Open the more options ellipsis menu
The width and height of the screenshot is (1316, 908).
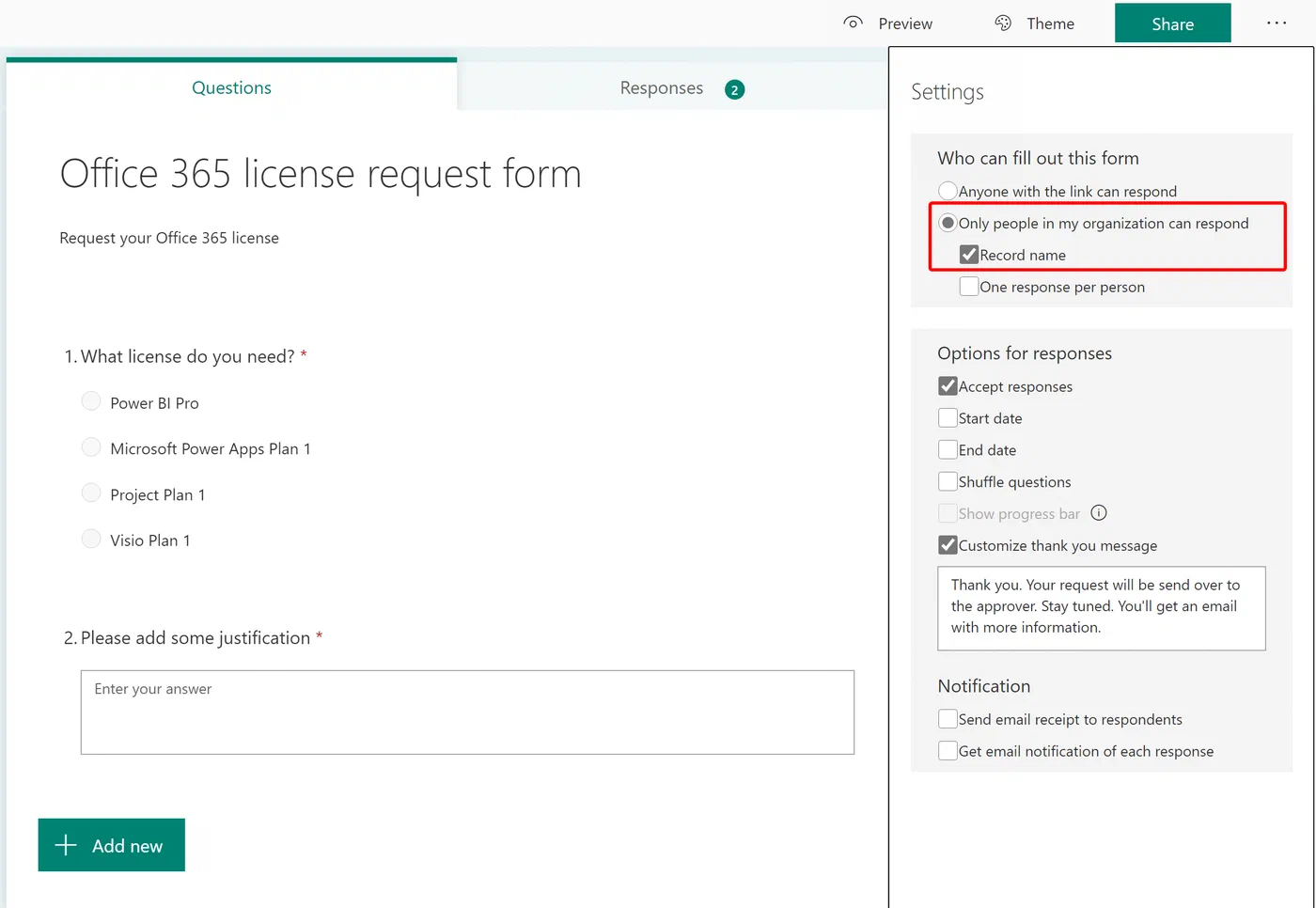[x=1276, y=23]
